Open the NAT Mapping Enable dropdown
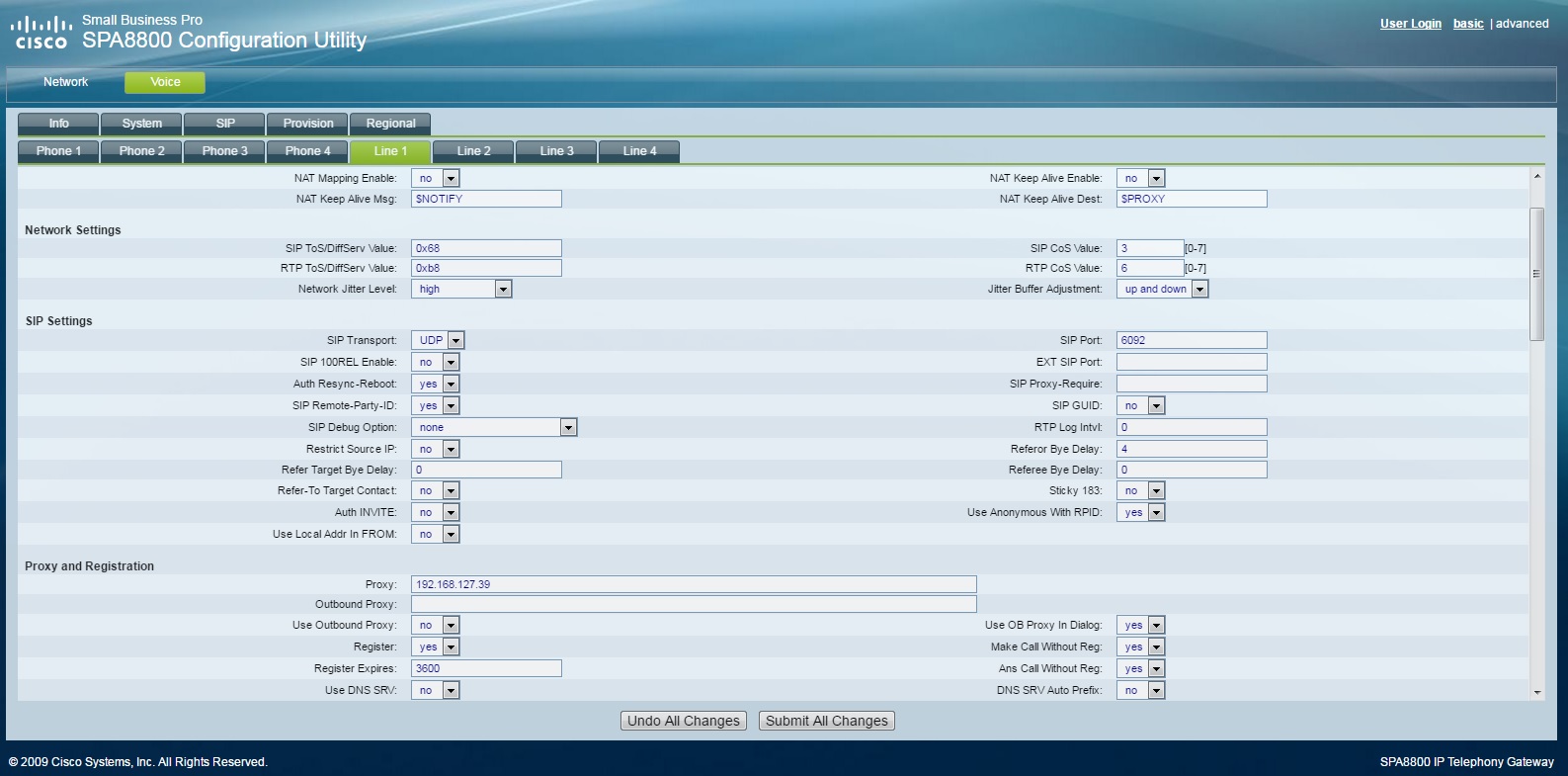 click(436, 179)
